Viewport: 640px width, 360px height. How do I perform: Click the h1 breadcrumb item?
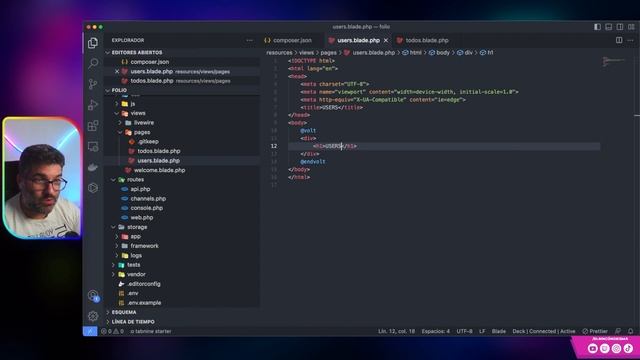pyautogui.click(x=490, y=53)
